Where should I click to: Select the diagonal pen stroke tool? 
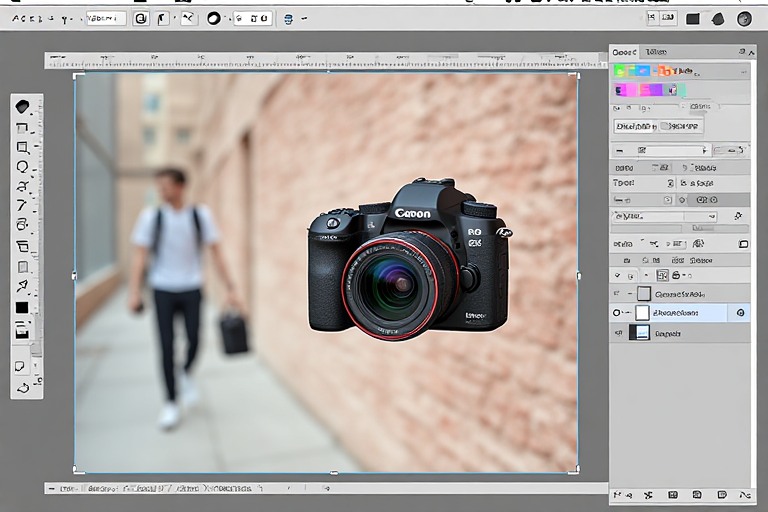click(22, 205)
